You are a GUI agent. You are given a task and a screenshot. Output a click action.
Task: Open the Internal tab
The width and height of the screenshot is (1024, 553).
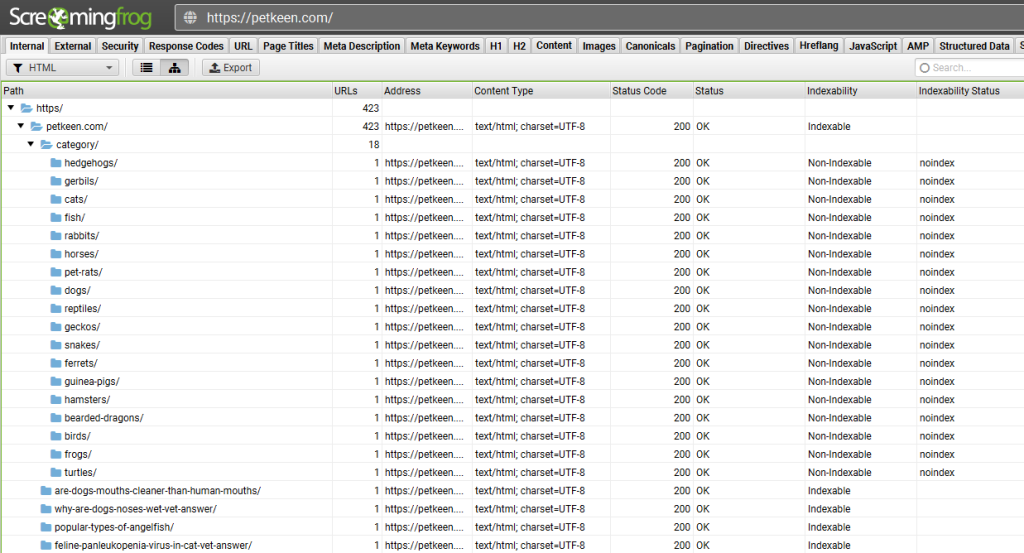pyautogui.click(x=27, y=46)
